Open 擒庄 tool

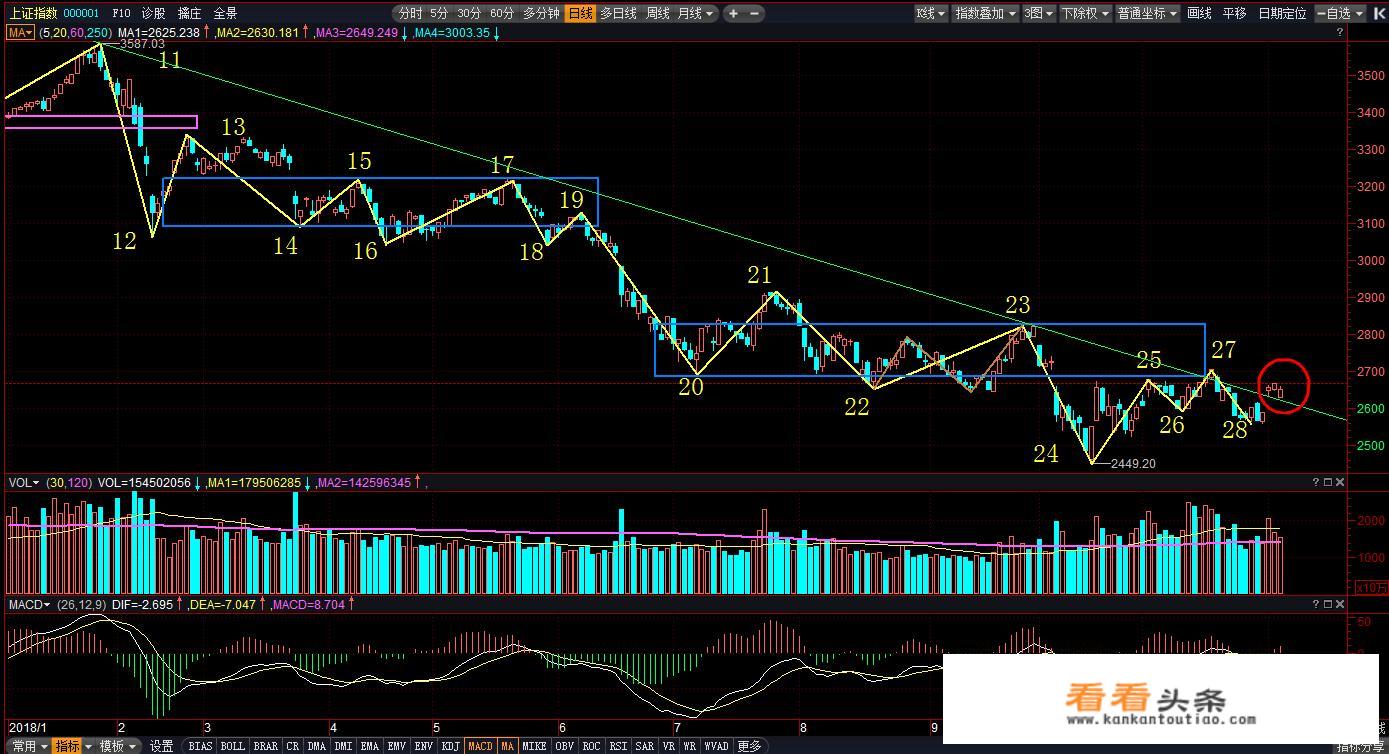(189, 14)
